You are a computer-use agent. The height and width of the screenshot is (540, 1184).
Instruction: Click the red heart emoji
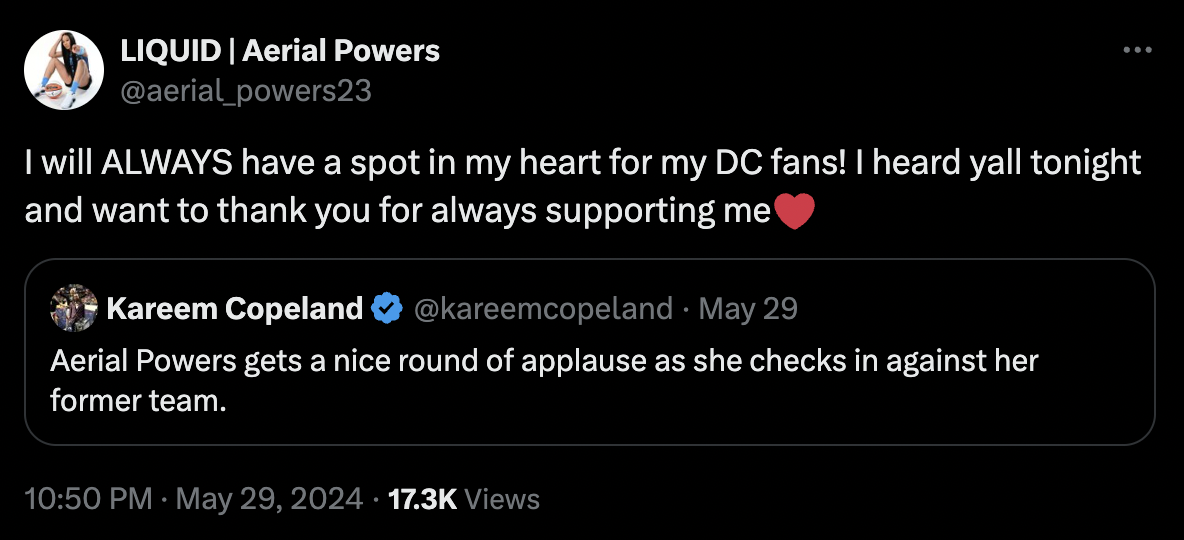click(795, 212)
